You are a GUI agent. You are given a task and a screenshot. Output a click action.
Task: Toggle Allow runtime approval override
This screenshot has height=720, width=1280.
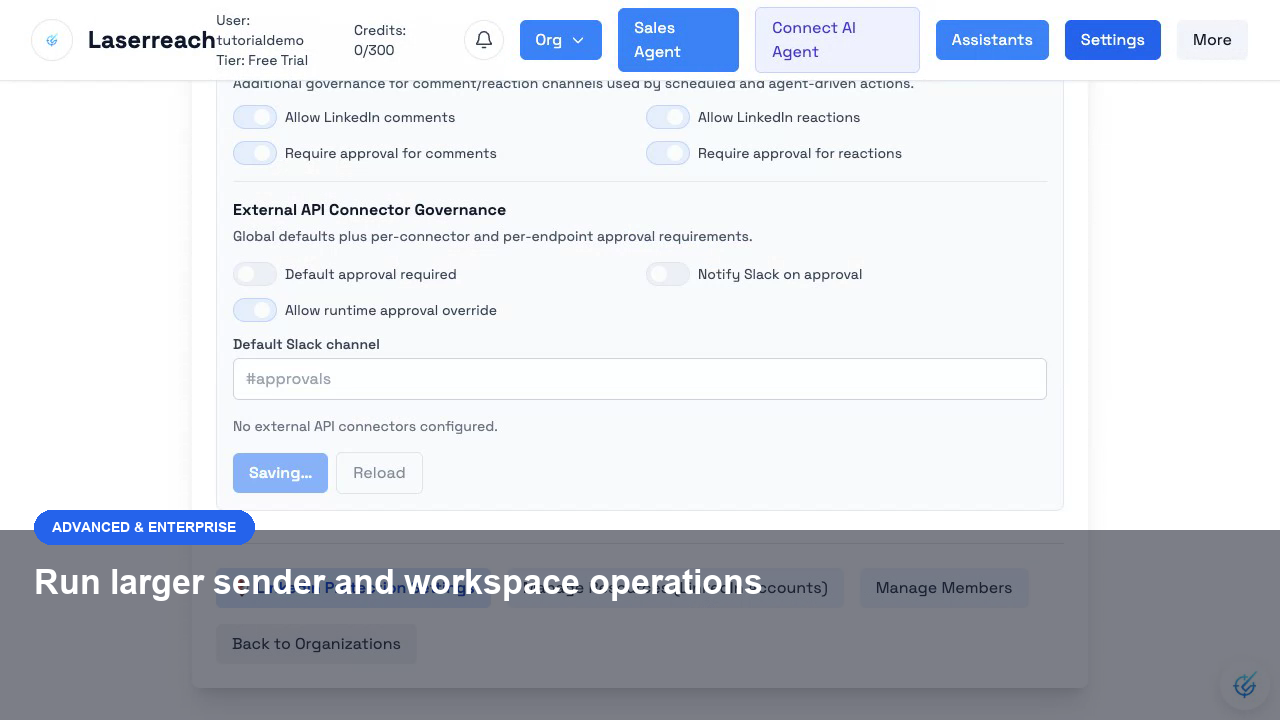tap(255, 310)
